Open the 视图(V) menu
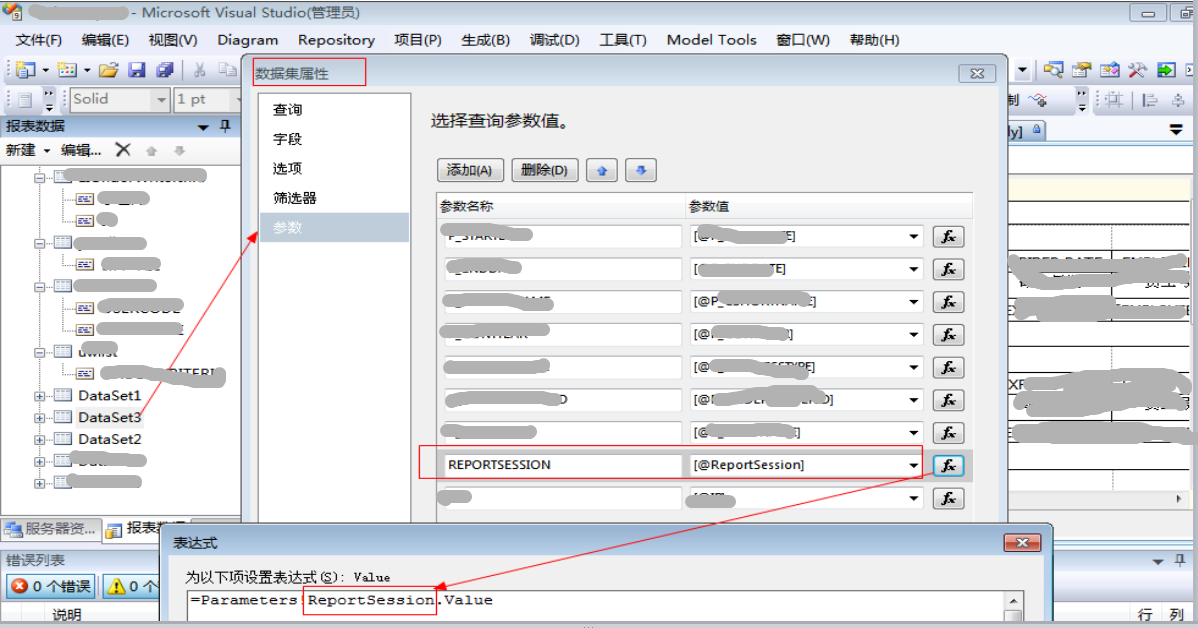1198x628 pixels. 173,40
